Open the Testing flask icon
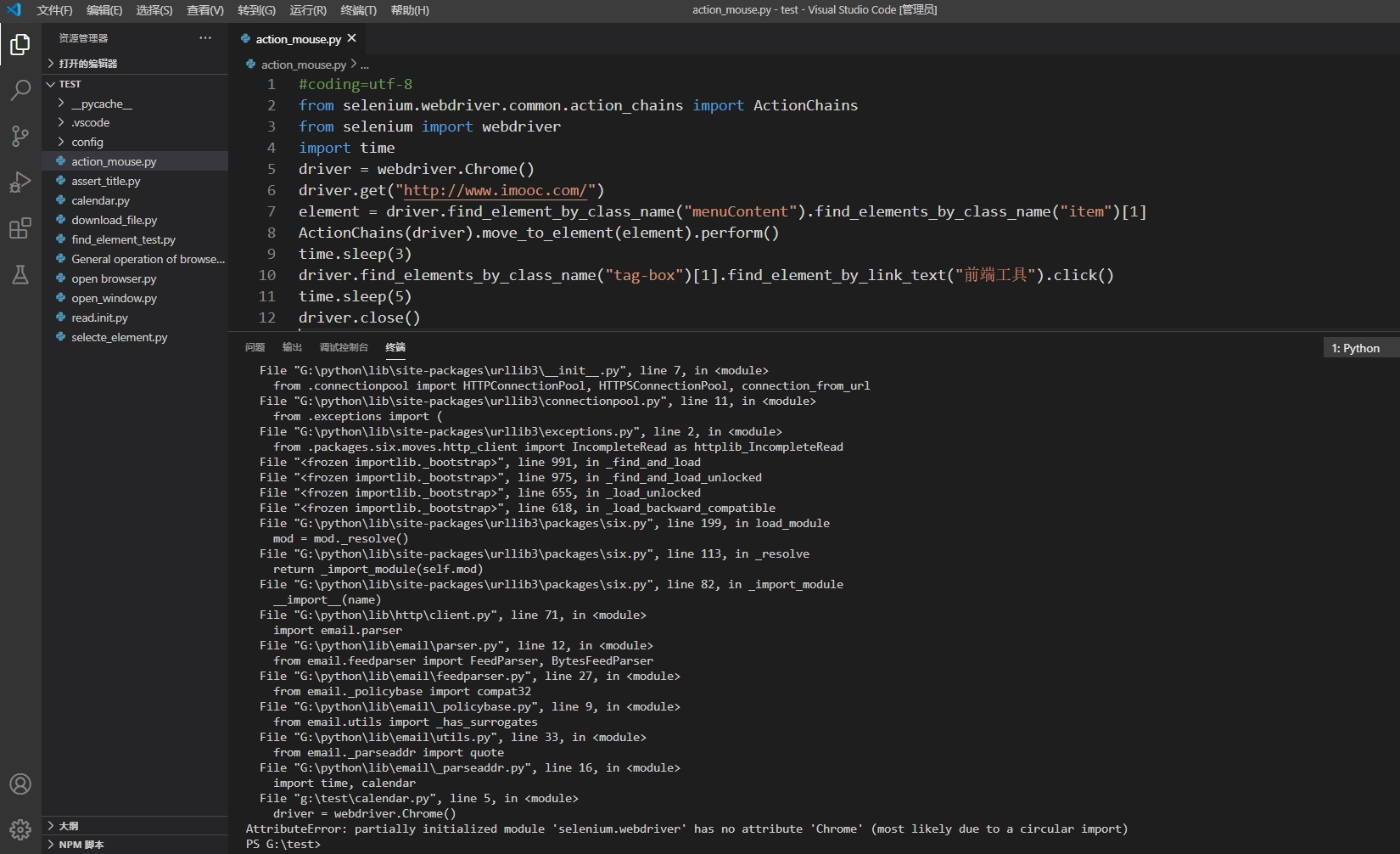 20,274
